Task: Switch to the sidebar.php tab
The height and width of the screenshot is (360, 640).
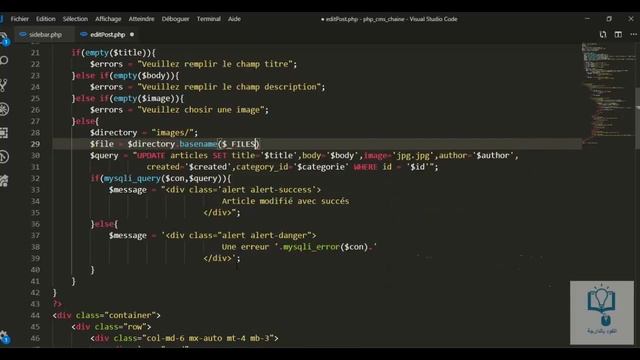Action: point(44,35)
